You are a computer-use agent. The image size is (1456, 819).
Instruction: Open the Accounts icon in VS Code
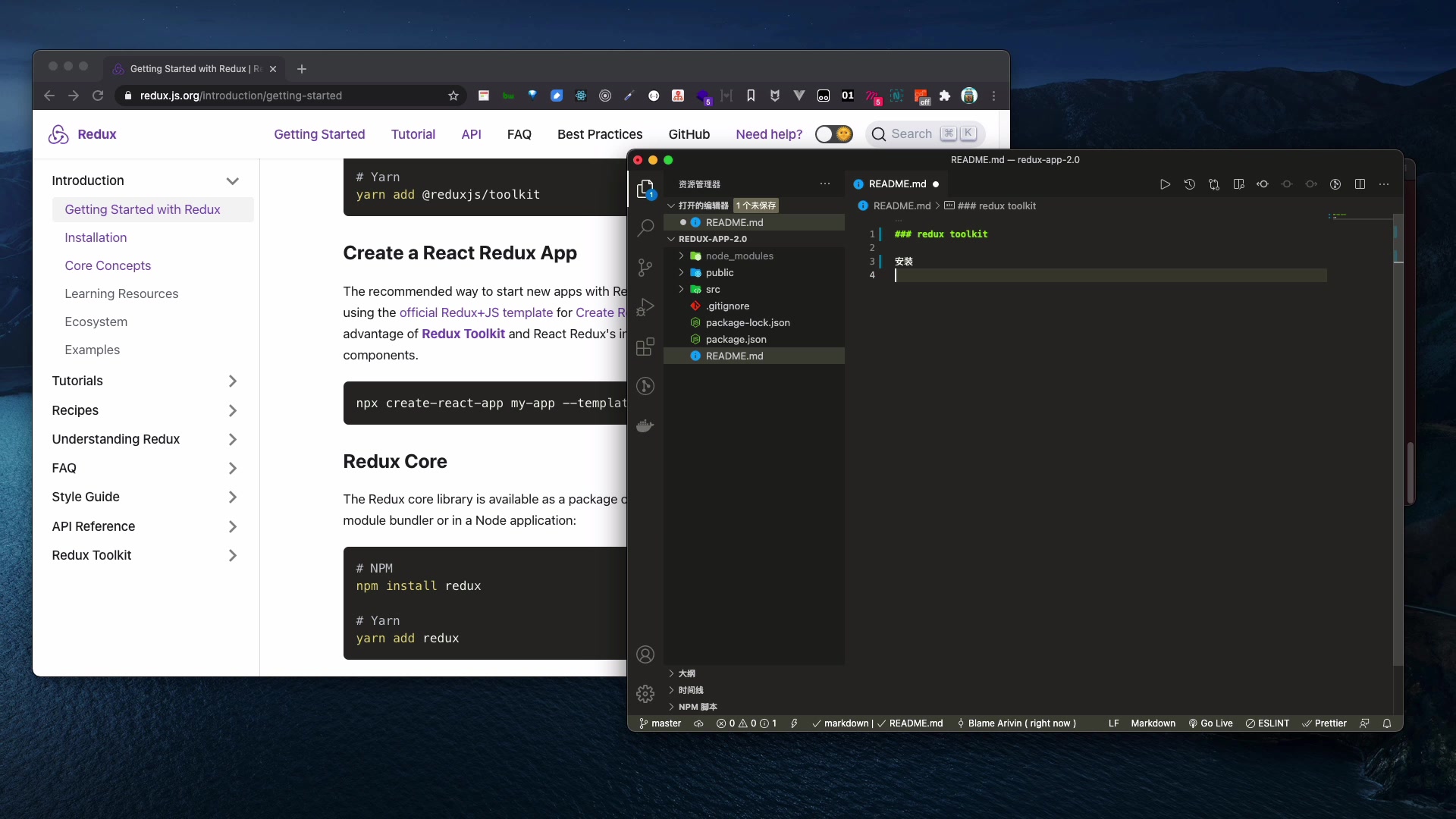(x=645, y=654)
